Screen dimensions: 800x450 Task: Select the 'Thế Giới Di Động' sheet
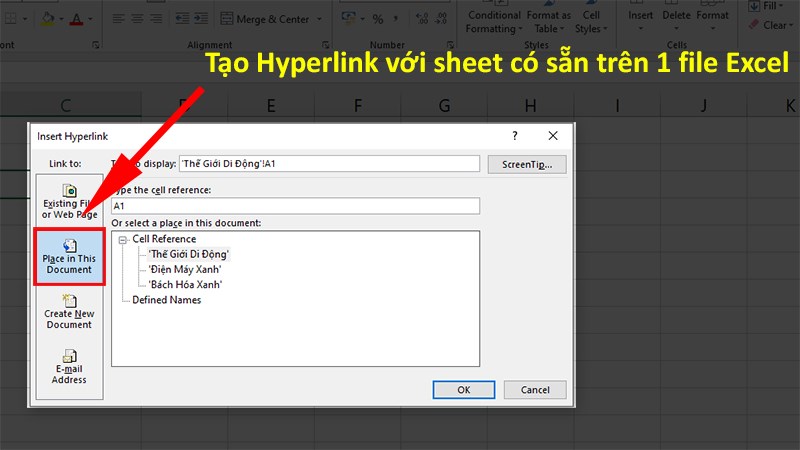pyautogui.click(x=189, y=254)
